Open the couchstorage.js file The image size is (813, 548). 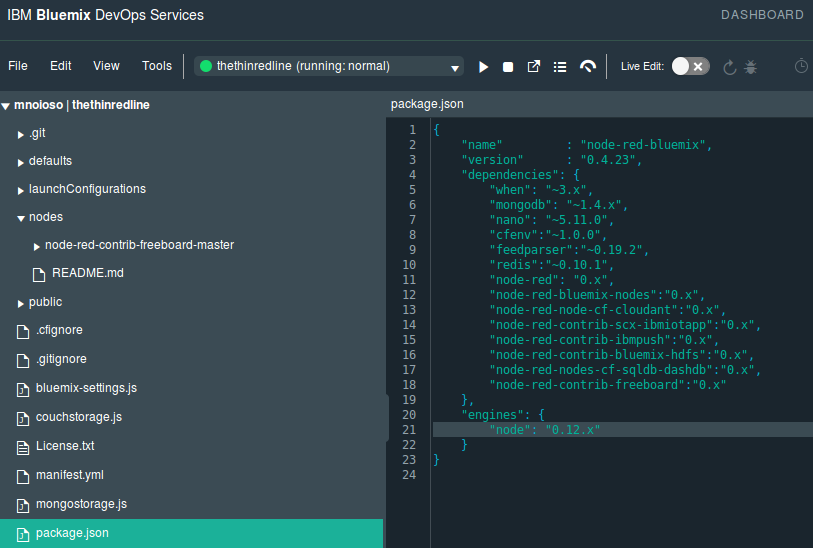(x=79, y=417)
